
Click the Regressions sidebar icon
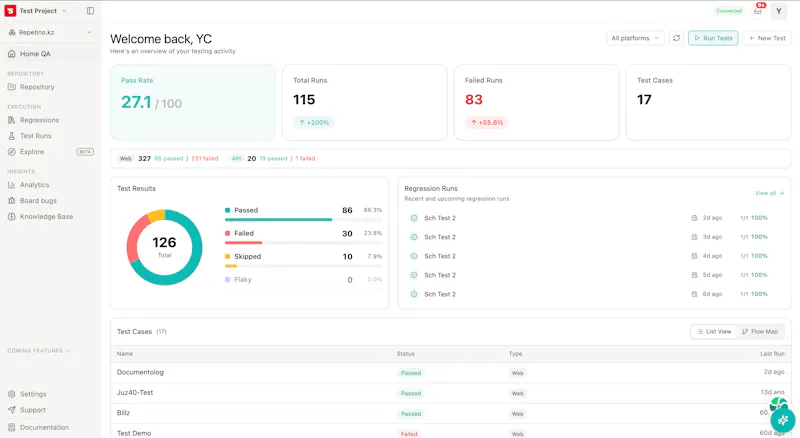coord(12,120)
